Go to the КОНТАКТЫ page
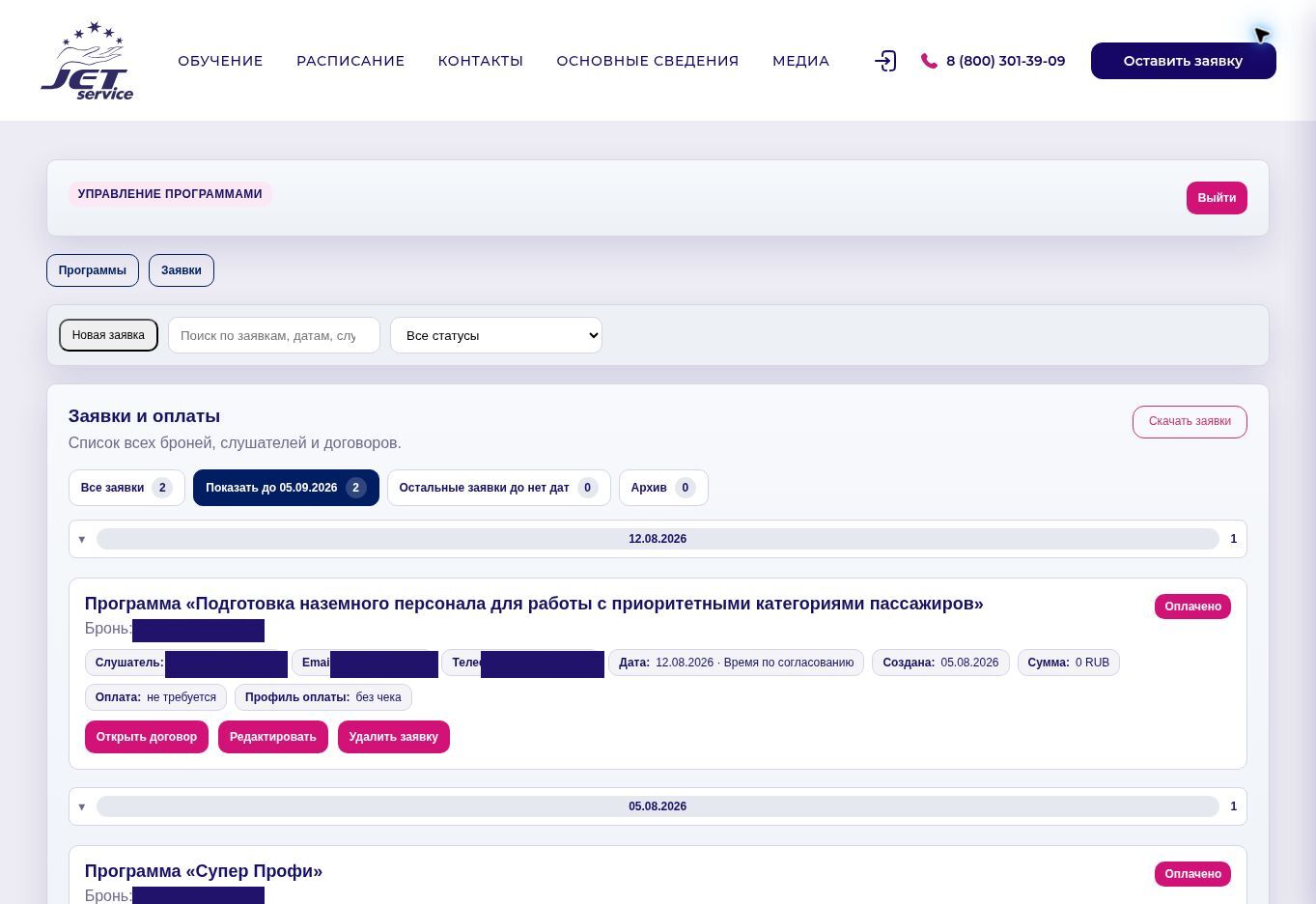Screen dimensions: 1316x904 [x=481, y=61]
